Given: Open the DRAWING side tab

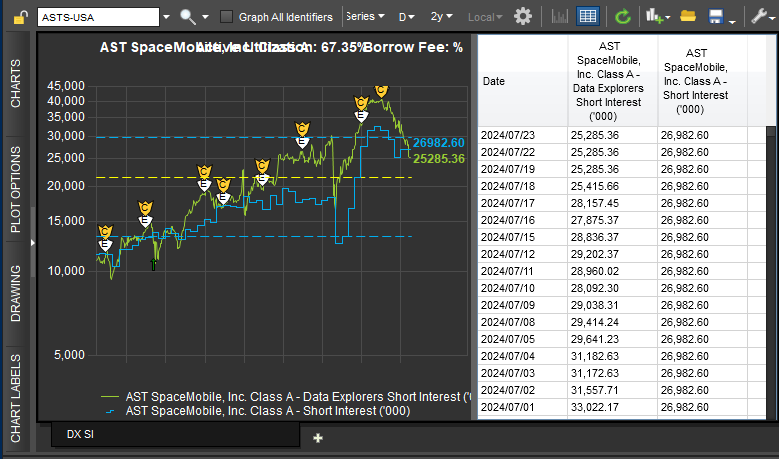Looking at the screenshot, I should 16,294.
